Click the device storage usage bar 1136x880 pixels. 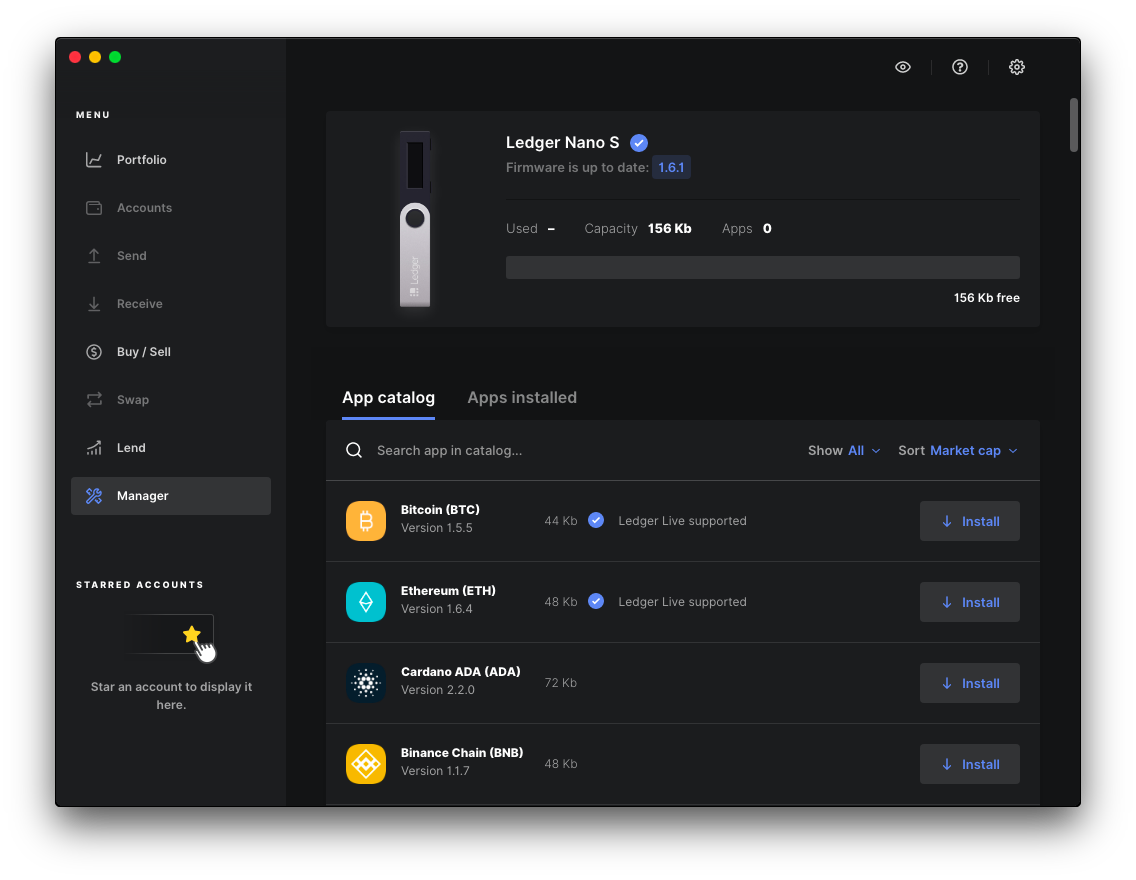pos(762,267)
